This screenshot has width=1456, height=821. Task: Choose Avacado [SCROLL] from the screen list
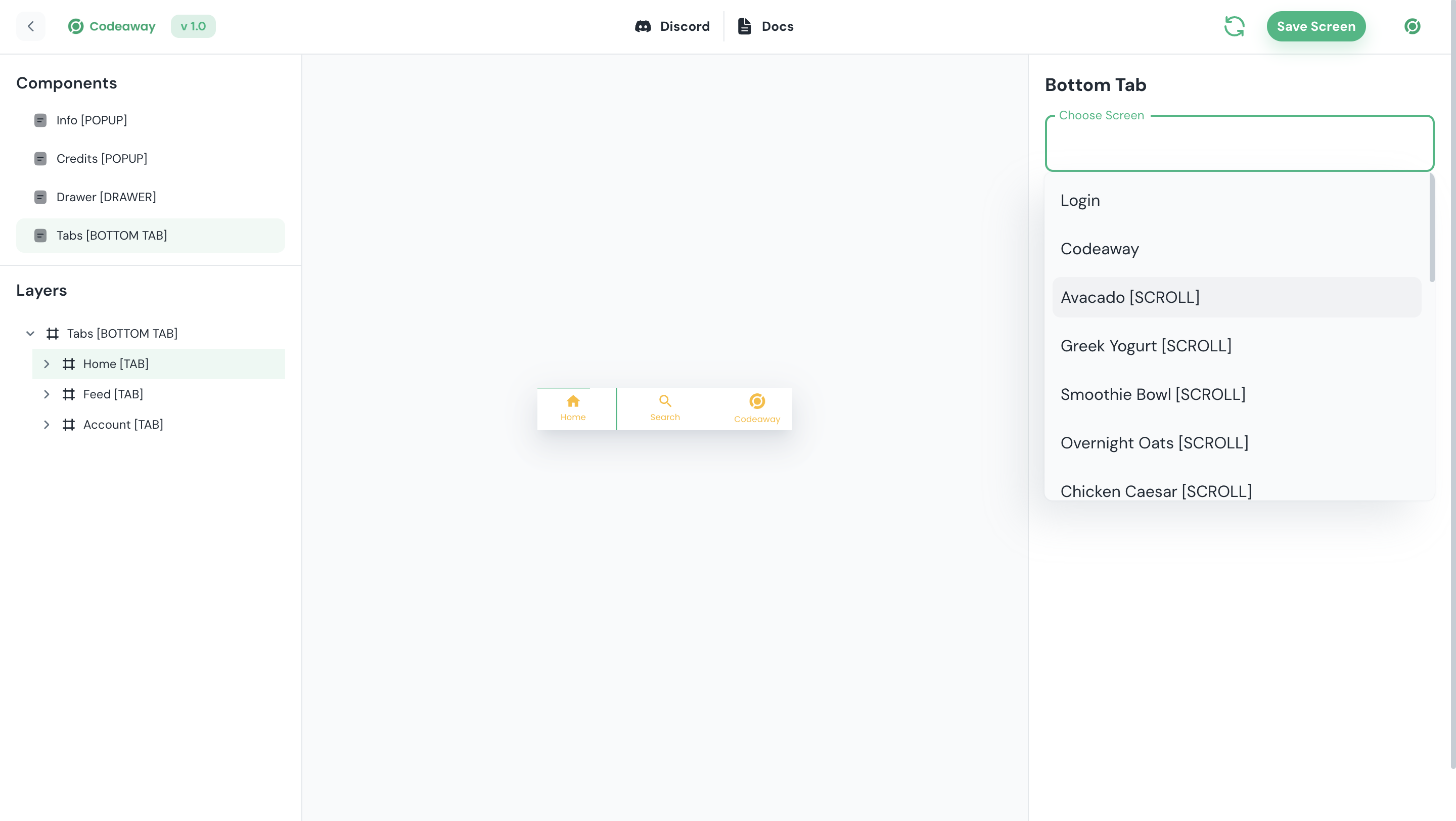1130,297
